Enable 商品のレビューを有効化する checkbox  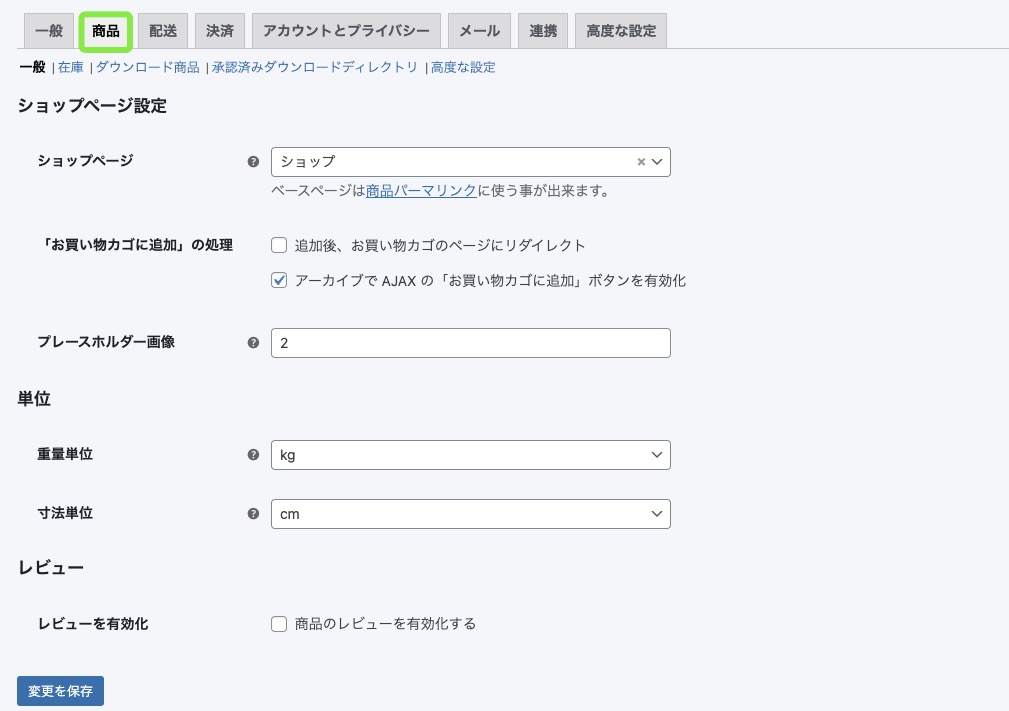click(x=279, y=623)
